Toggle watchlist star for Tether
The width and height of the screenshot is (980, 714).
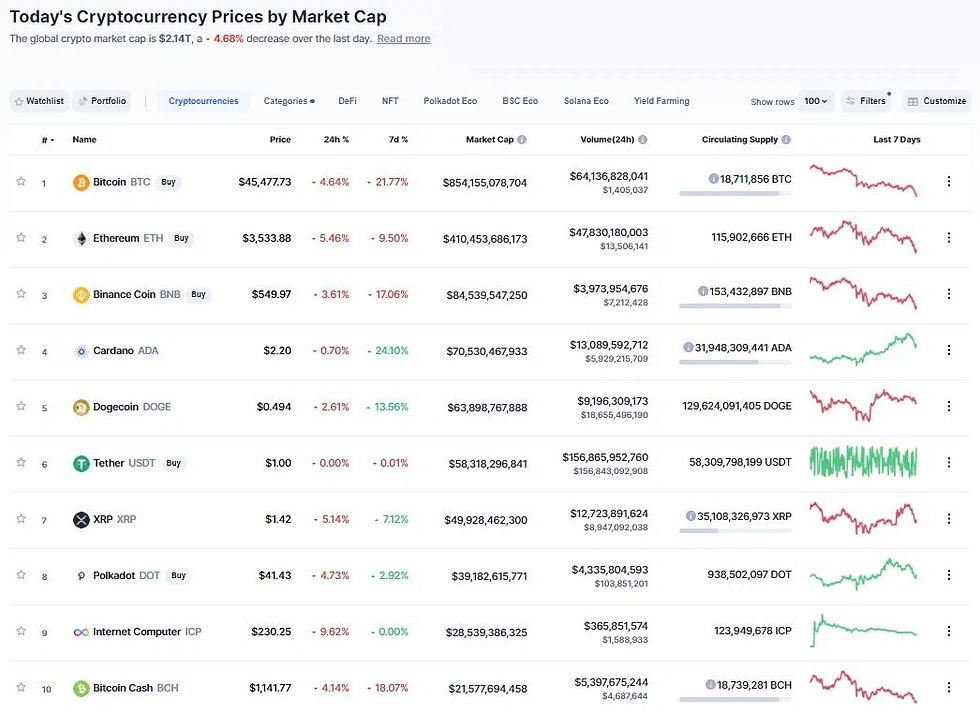pos(21,463)
